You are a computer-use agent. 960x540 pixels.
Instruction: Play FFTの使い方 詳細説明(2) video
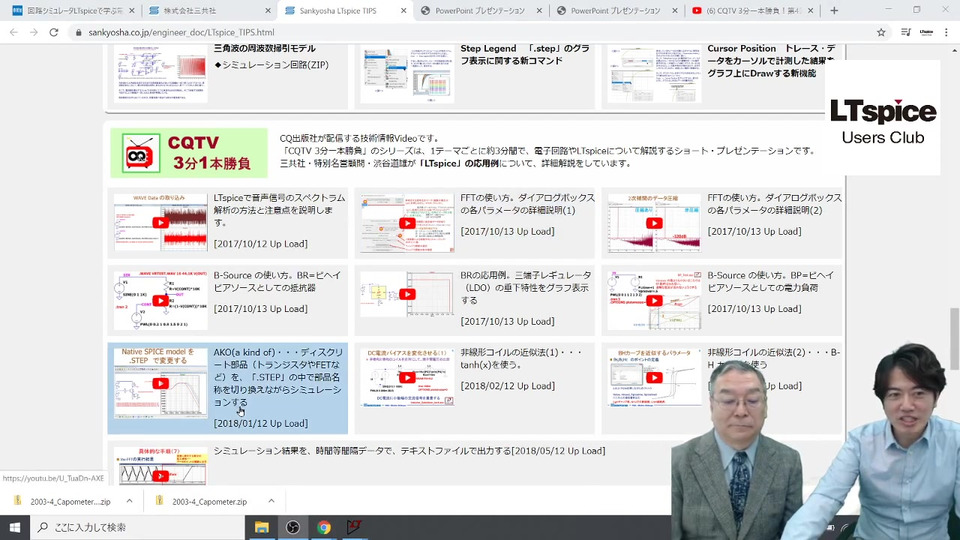(654, 223)
